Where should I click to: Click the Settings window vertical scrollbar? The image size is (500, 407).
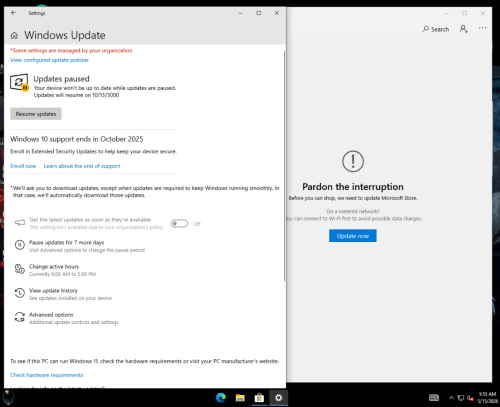pyautogui.click(x=284, y=166)
